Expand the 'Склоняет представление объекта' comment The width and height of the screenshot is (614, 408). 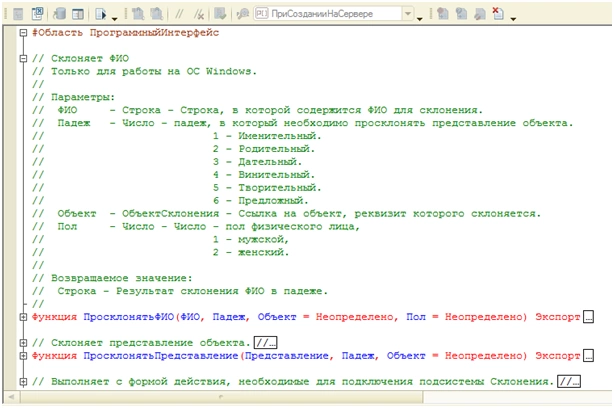(23, 343)
